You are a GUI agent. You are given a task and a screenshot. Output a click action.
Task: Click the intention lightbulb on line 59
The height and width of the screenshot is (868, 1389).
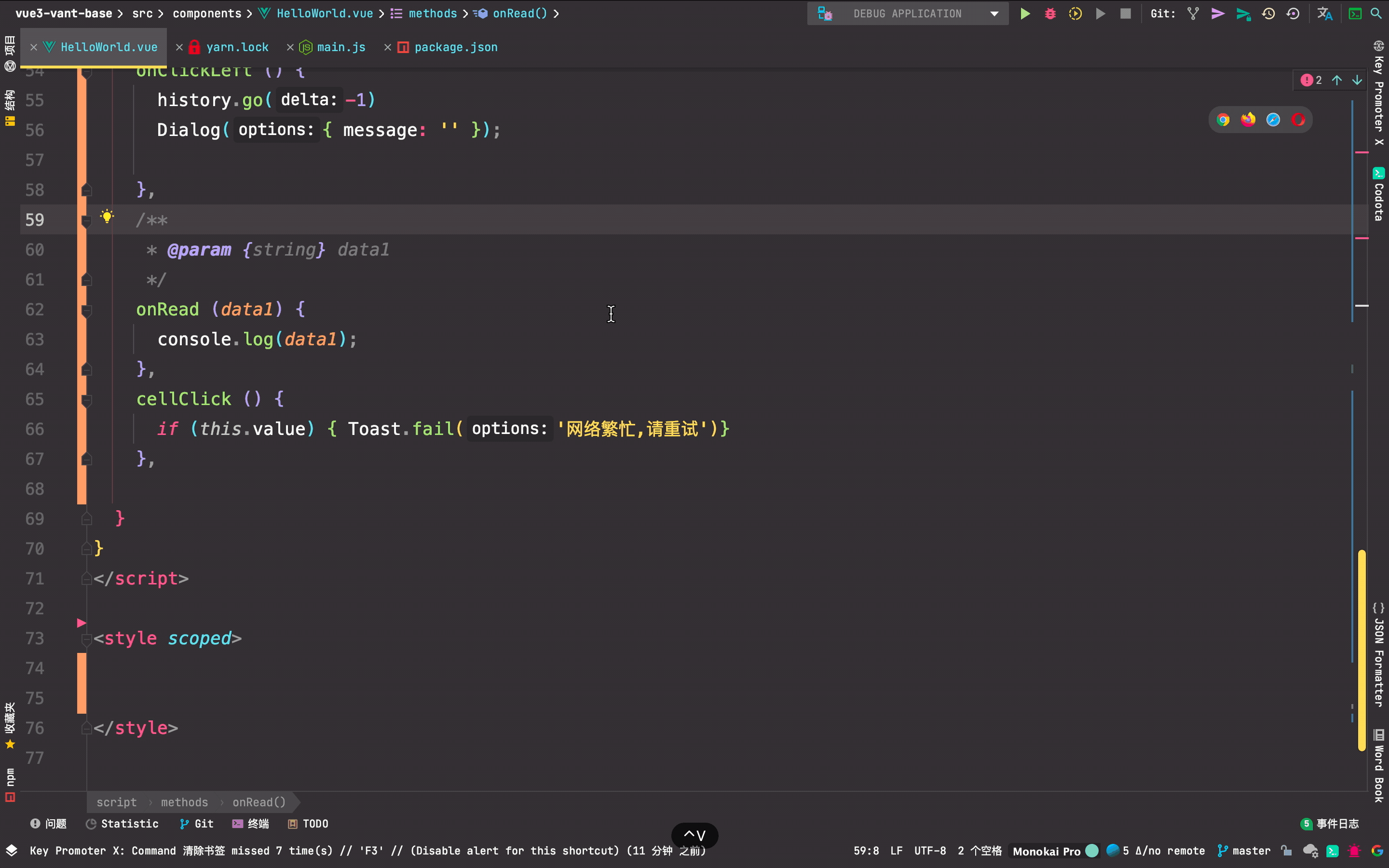pyautogui.click(x=108, y=217)
